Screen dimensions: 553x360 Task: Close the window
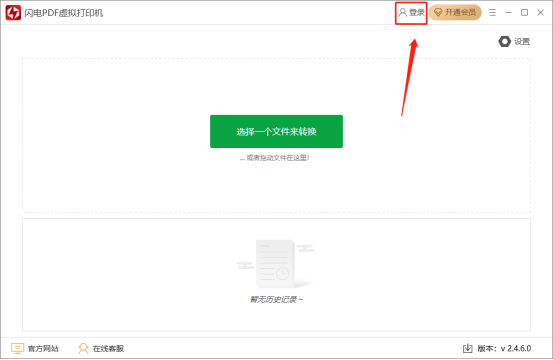point(540,13)
